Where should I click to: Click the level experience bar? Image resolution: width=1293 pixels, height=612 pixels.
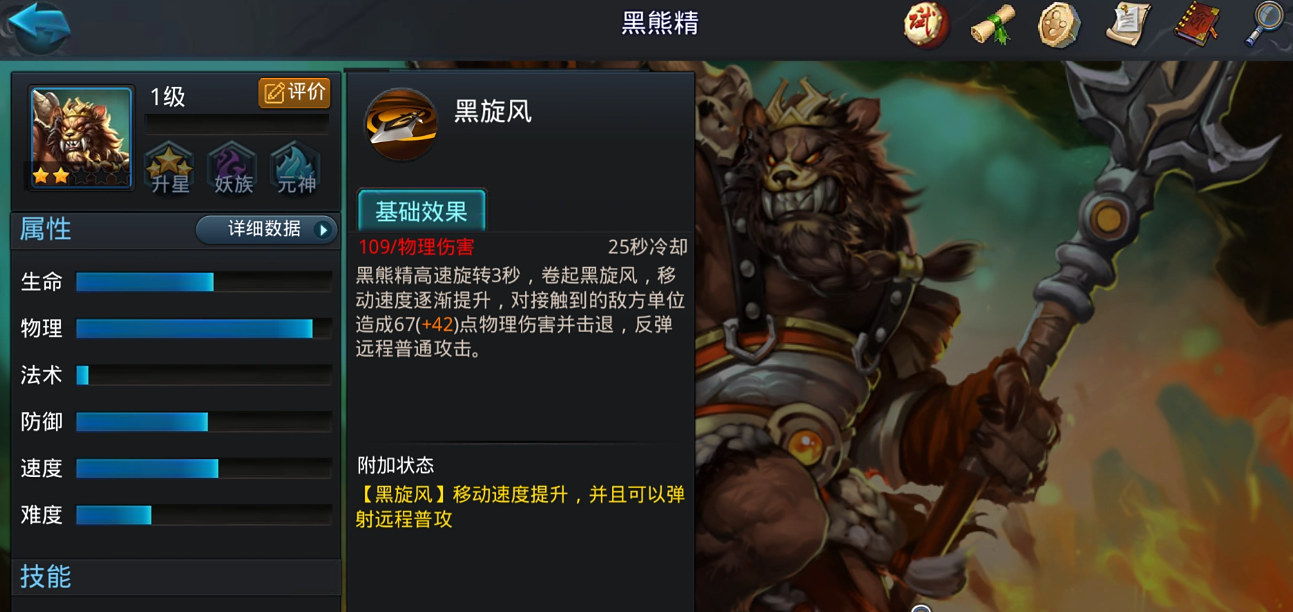[x=237, y=124]
